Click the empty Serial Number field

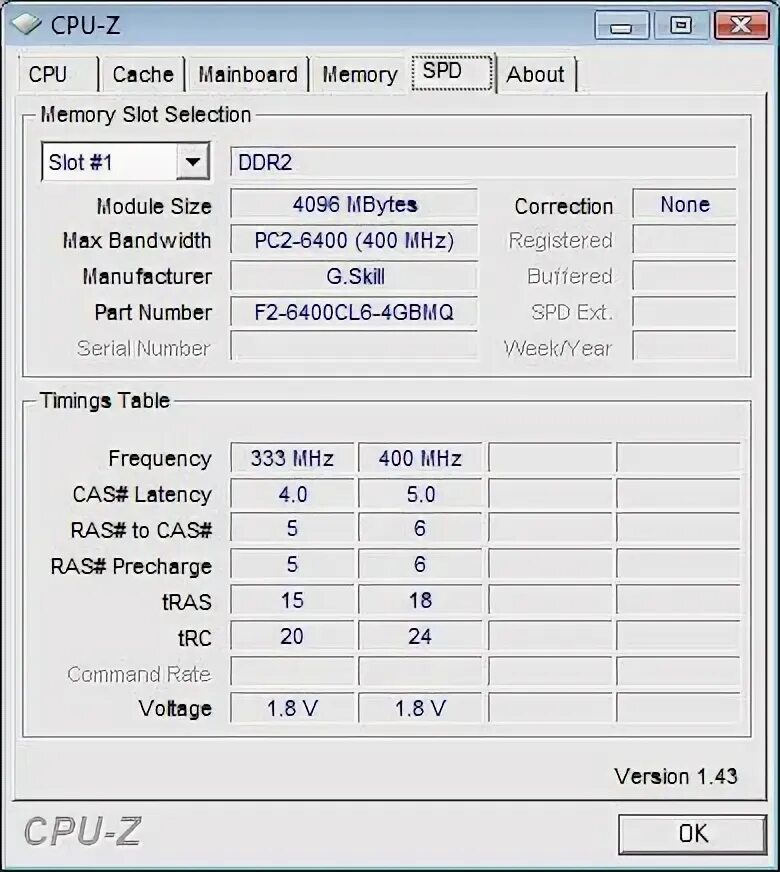[x=354, y=346]
